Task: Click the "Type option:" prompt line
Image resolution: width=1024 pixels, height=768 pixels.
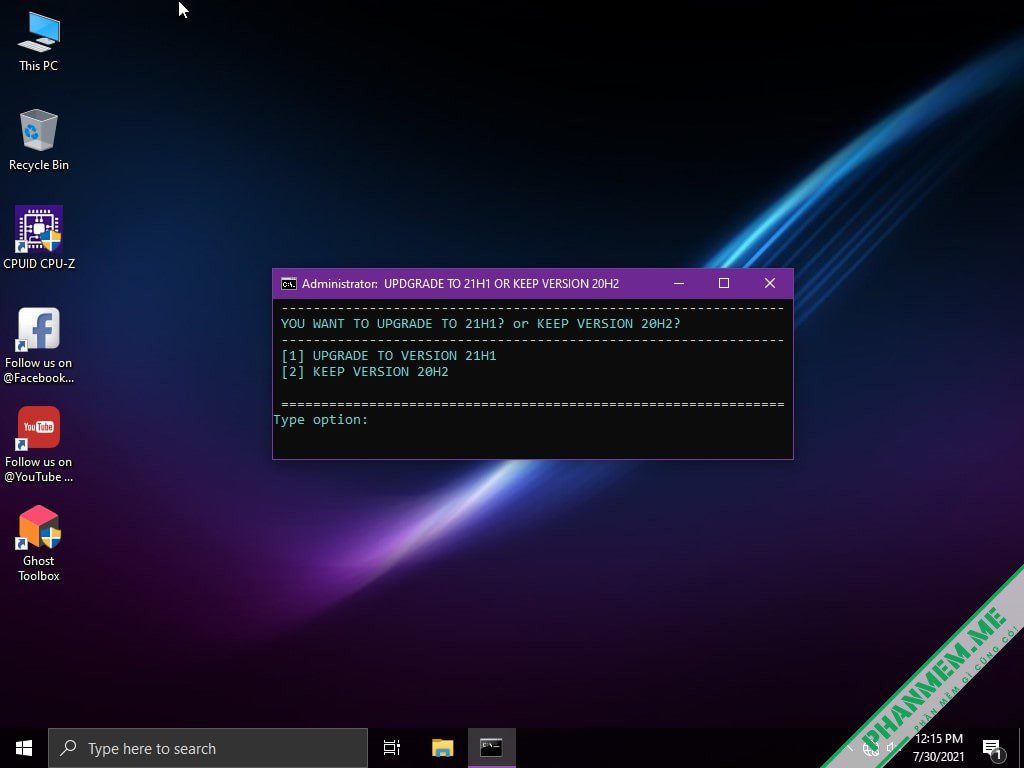Action: click(321, 420)
